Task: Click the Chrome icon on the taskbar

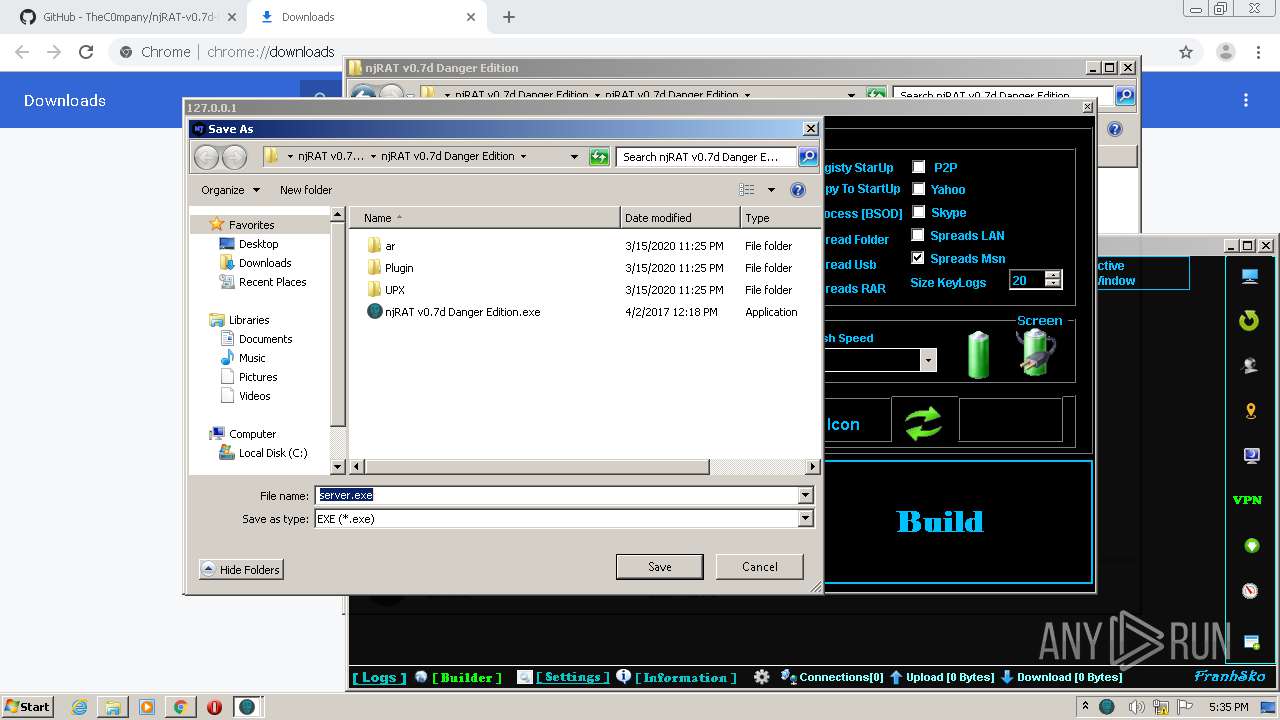Action: coord(180,707)
